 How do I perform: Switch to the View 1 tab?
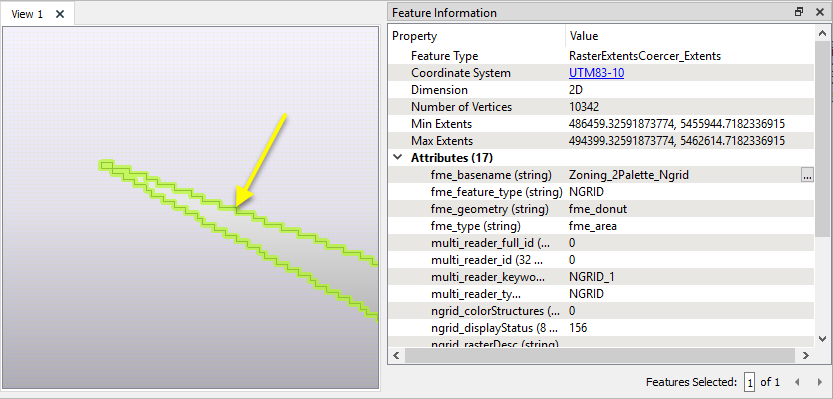pos(27,14)
